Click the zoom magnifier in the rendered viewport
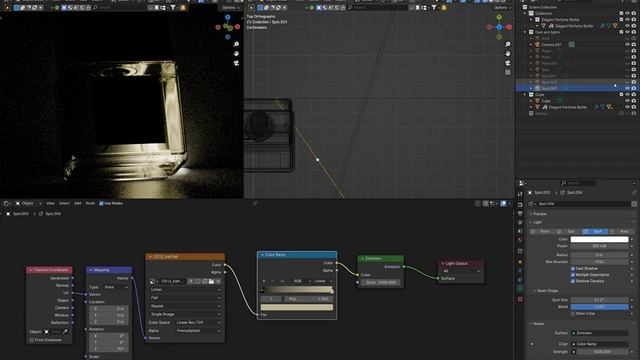Image resolution: width=640 pixels, height=360 pixels. [x=236, y=44]
